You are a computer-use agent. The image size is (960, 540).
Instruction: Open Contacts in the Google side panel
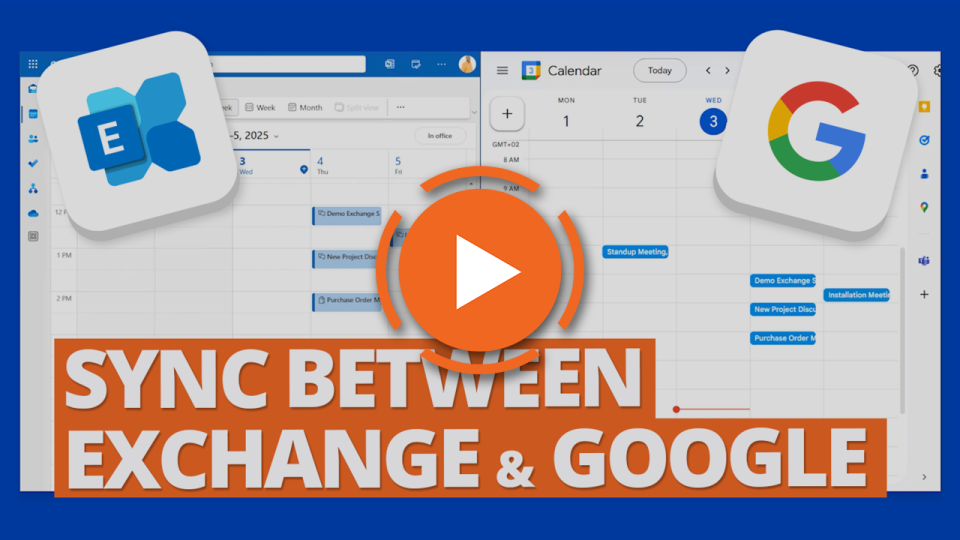pos(924,174)
